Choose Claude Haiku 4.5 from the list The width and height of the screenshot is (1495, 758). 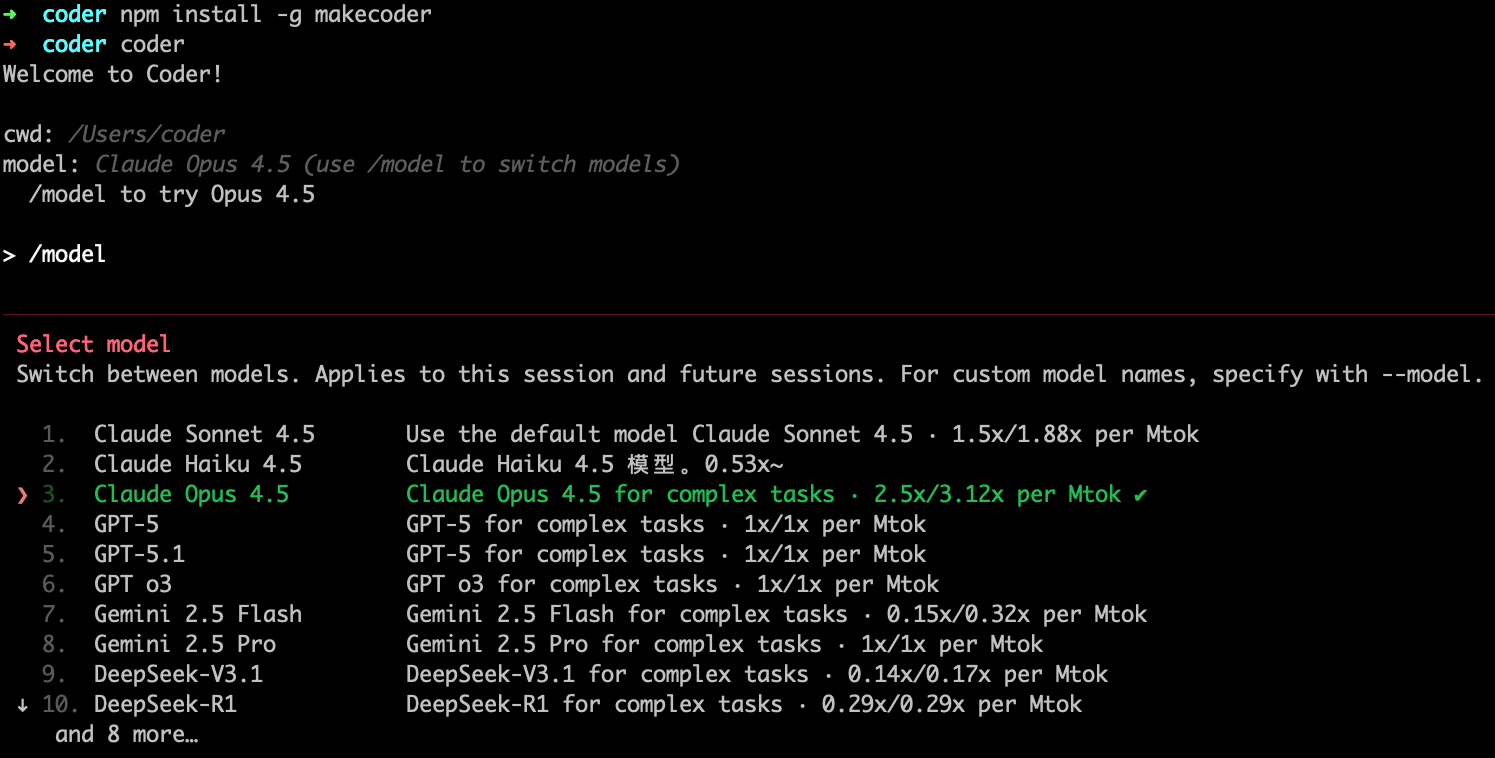point(197,465)
